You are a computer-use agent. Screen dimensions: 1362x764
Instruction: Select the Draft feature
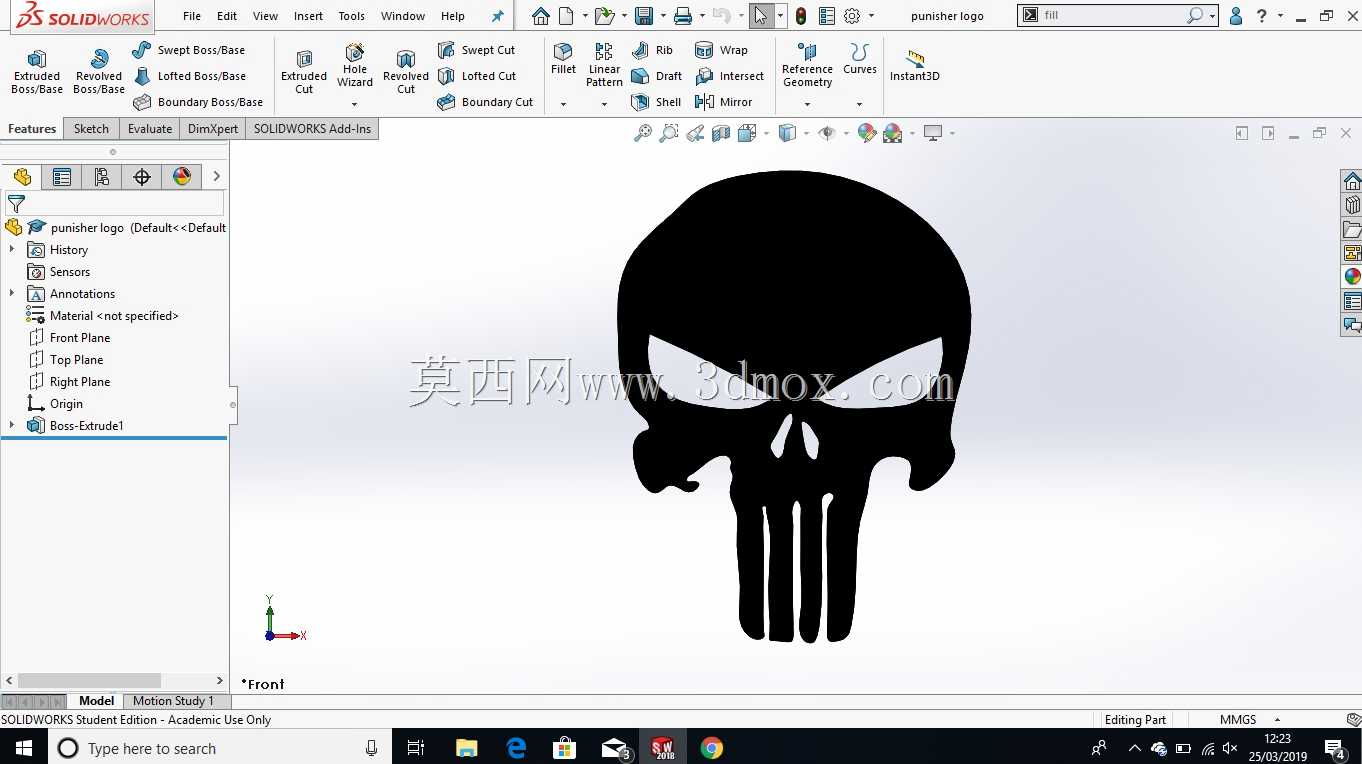point(656,76)
